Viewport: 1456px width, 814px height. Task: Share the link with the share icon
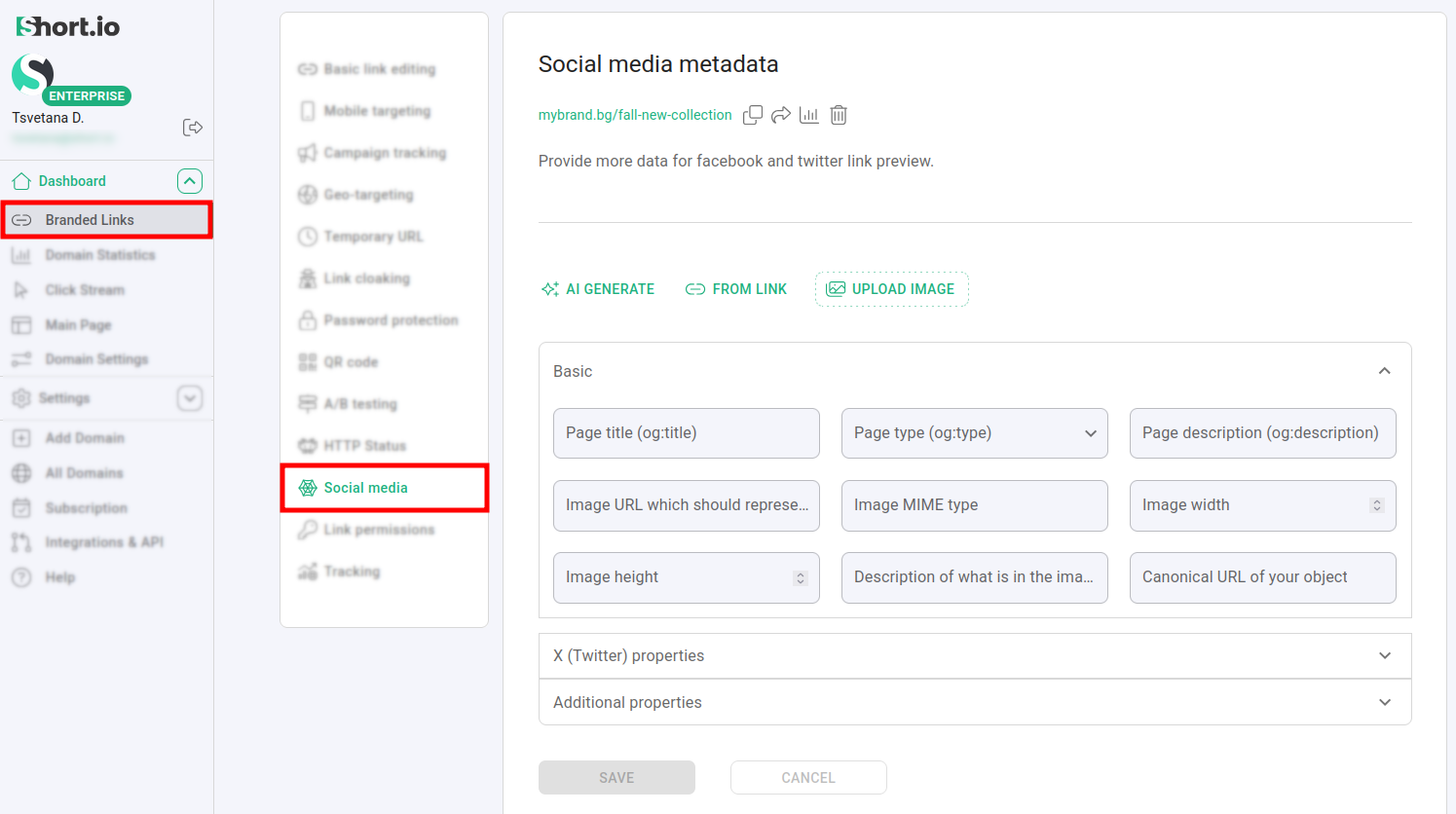tap(780, 114)
